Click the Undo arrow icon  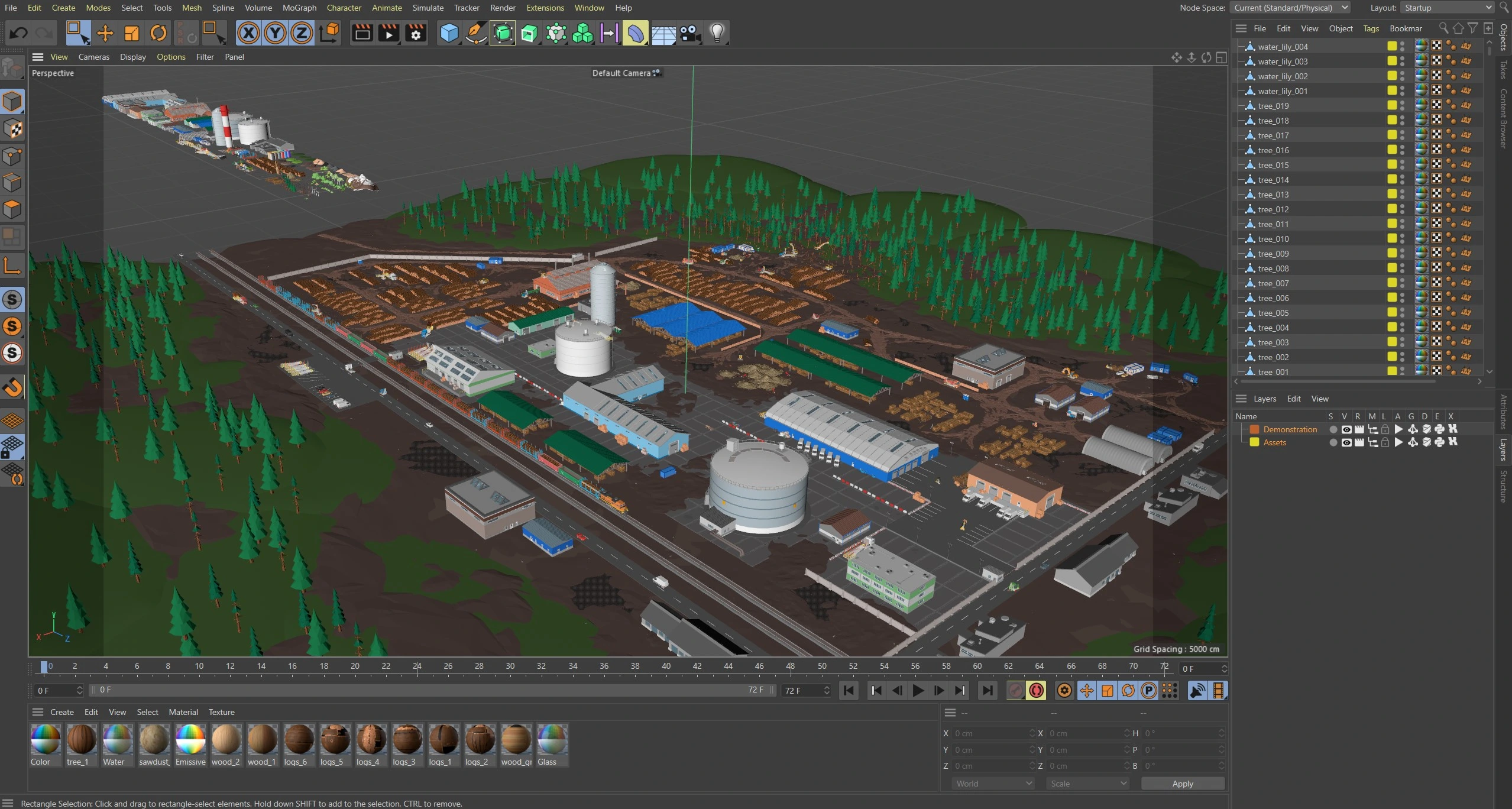click(x=18, y=33)
